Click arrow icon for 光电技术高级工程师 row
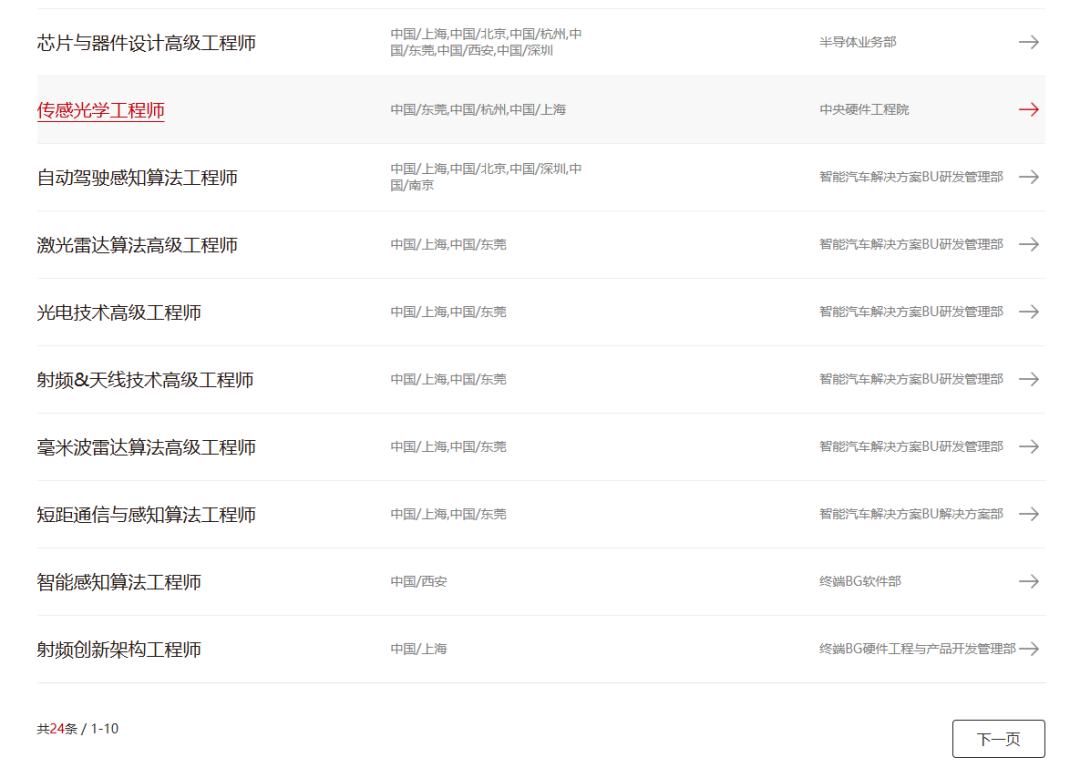Viewport: 1080px width, 768px height. 1029,312
